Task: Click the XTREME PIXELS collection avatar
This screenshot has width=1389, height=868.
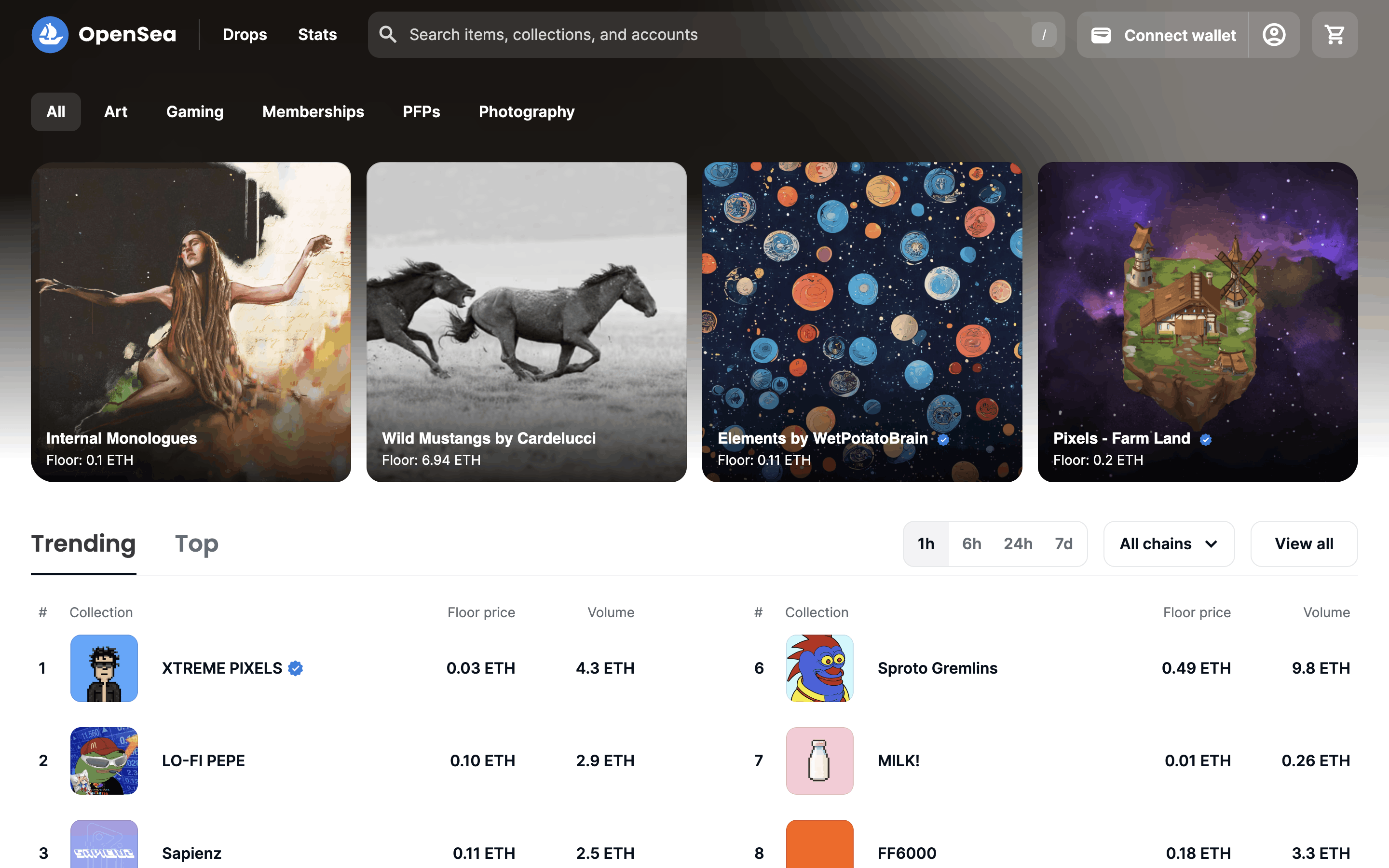Action: (104, 668)
